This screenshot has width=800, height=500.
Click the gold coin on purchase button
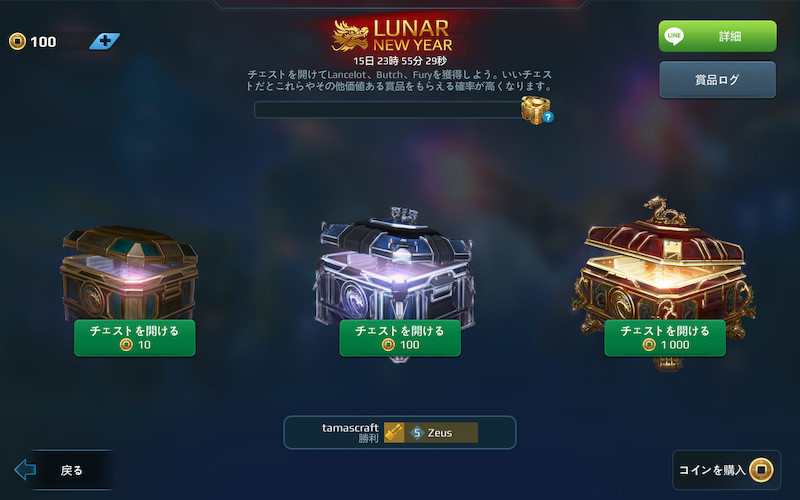[761, 469]
